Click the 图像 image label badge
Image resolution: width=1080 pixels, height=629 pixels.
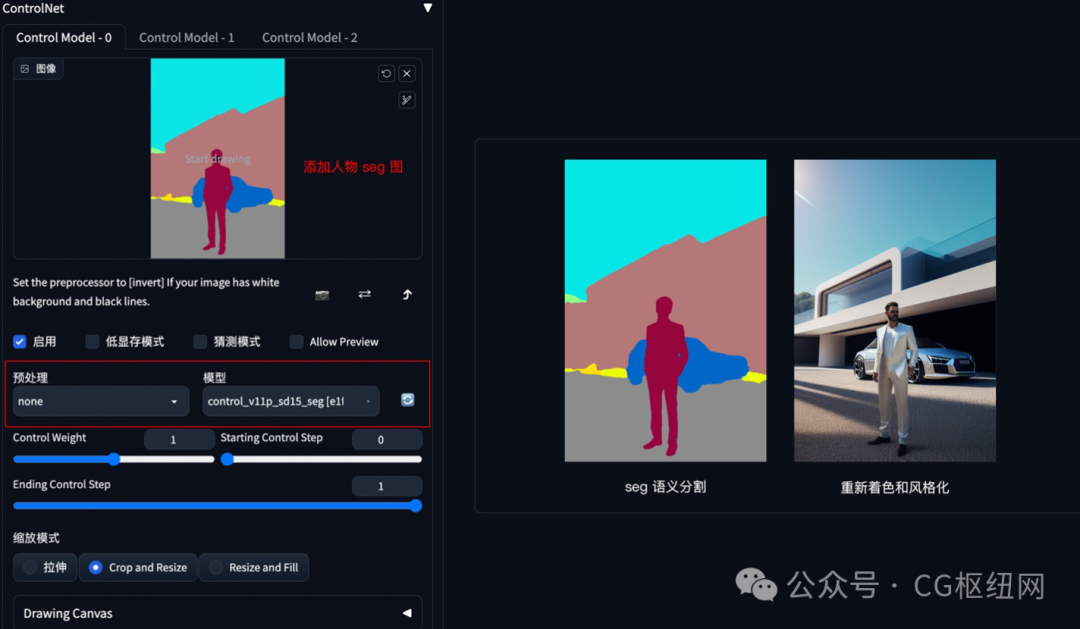[x=39, y=68]
